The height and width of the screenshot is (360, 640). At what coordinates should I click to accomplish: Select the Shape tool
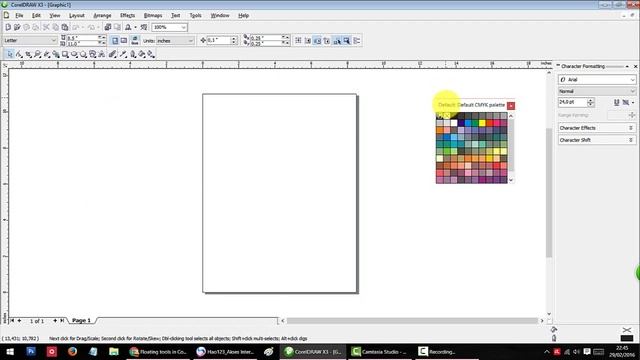coord(19,54)
